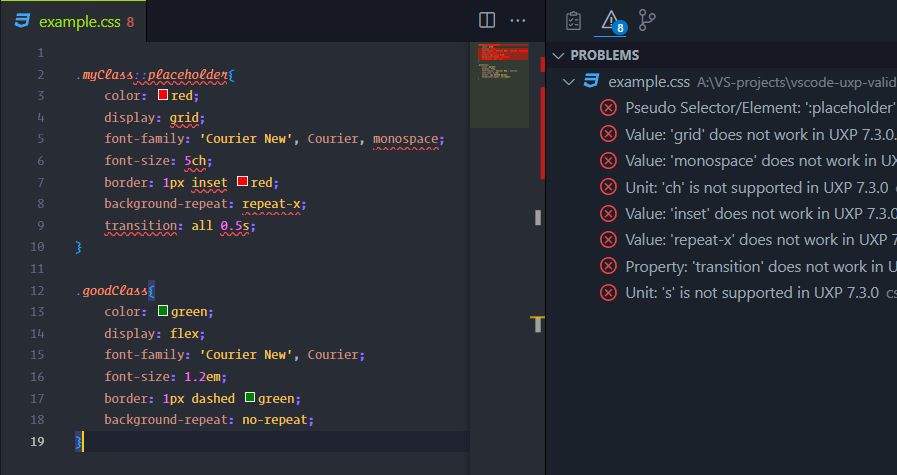Select the example.css editor tab

click(x=73, y=22)
